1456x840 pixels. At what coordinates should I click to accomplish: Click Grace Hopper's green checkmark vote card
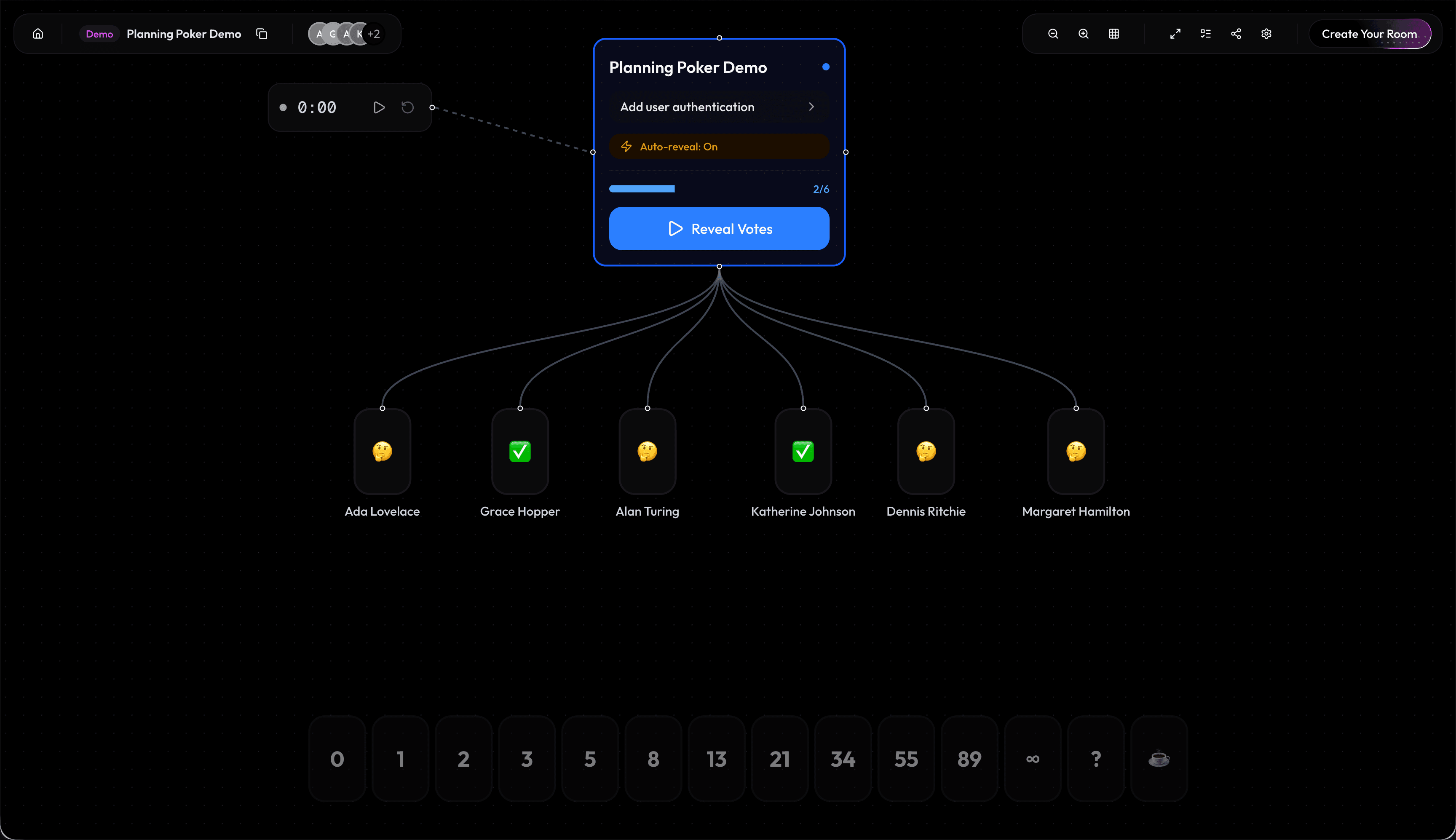pos(519,452)
